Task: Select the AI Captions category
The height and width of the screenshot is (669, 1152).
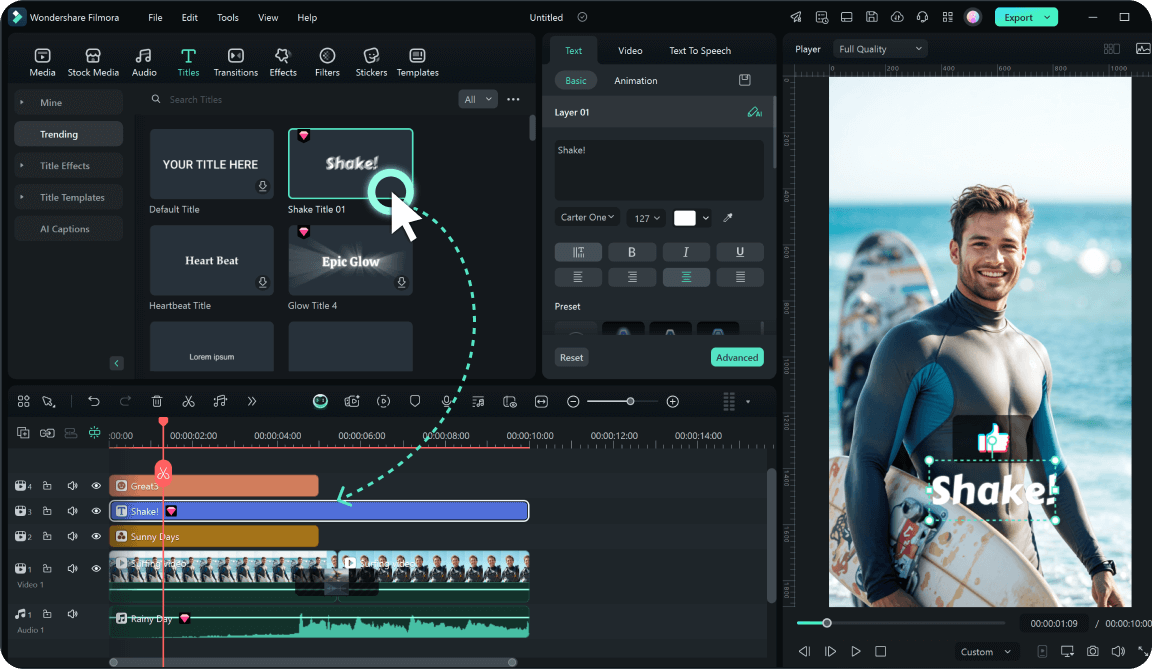Action: tap(68, 229)
